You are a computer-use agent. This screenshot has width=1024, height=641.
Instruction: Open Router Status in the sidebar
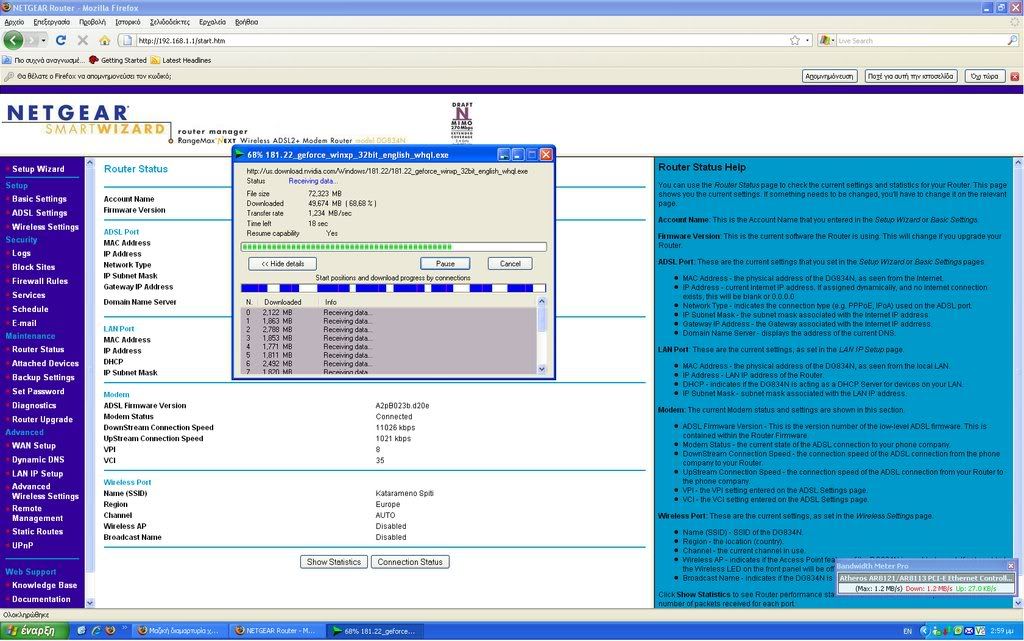pos(38,349)
